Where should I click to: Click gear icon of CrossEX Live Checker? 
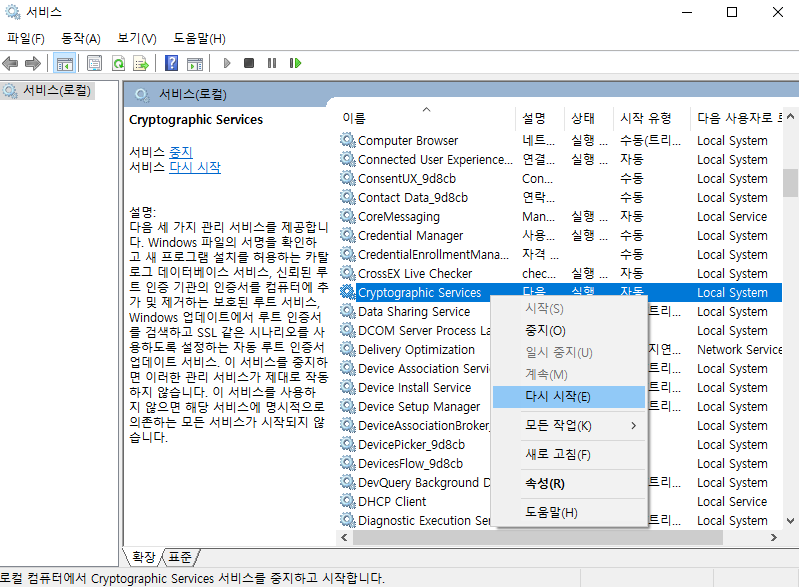(348, 273)
